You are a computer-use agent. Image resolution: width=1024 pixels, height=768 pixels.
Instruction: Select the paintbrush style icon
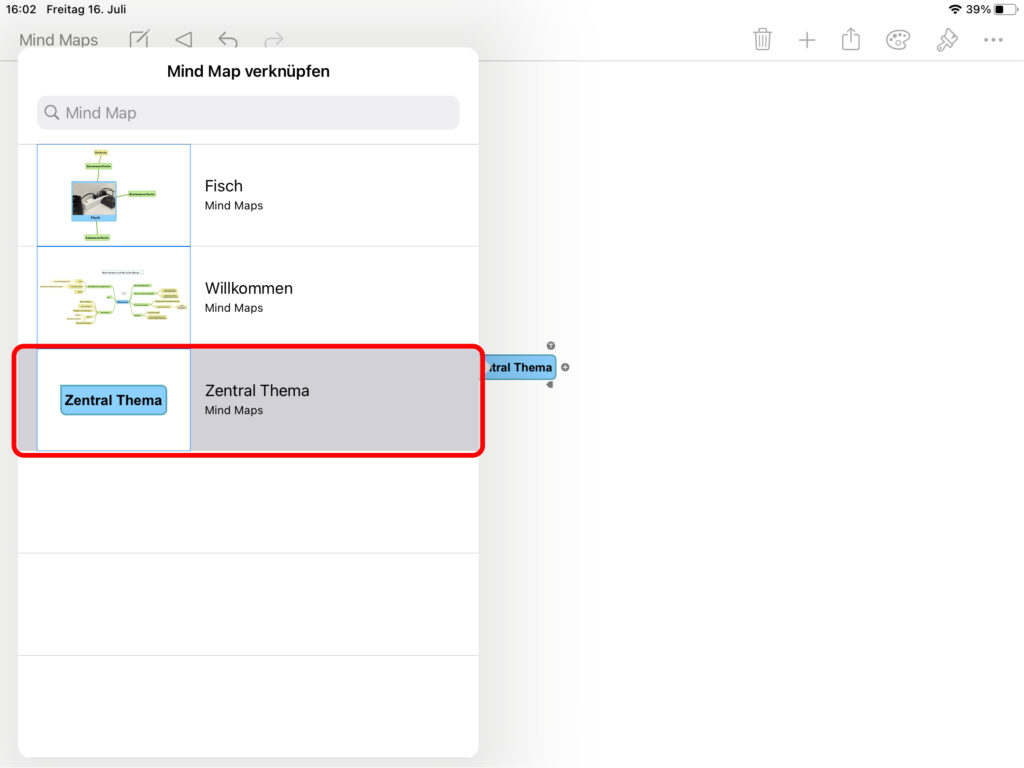(x=946, y=40)
